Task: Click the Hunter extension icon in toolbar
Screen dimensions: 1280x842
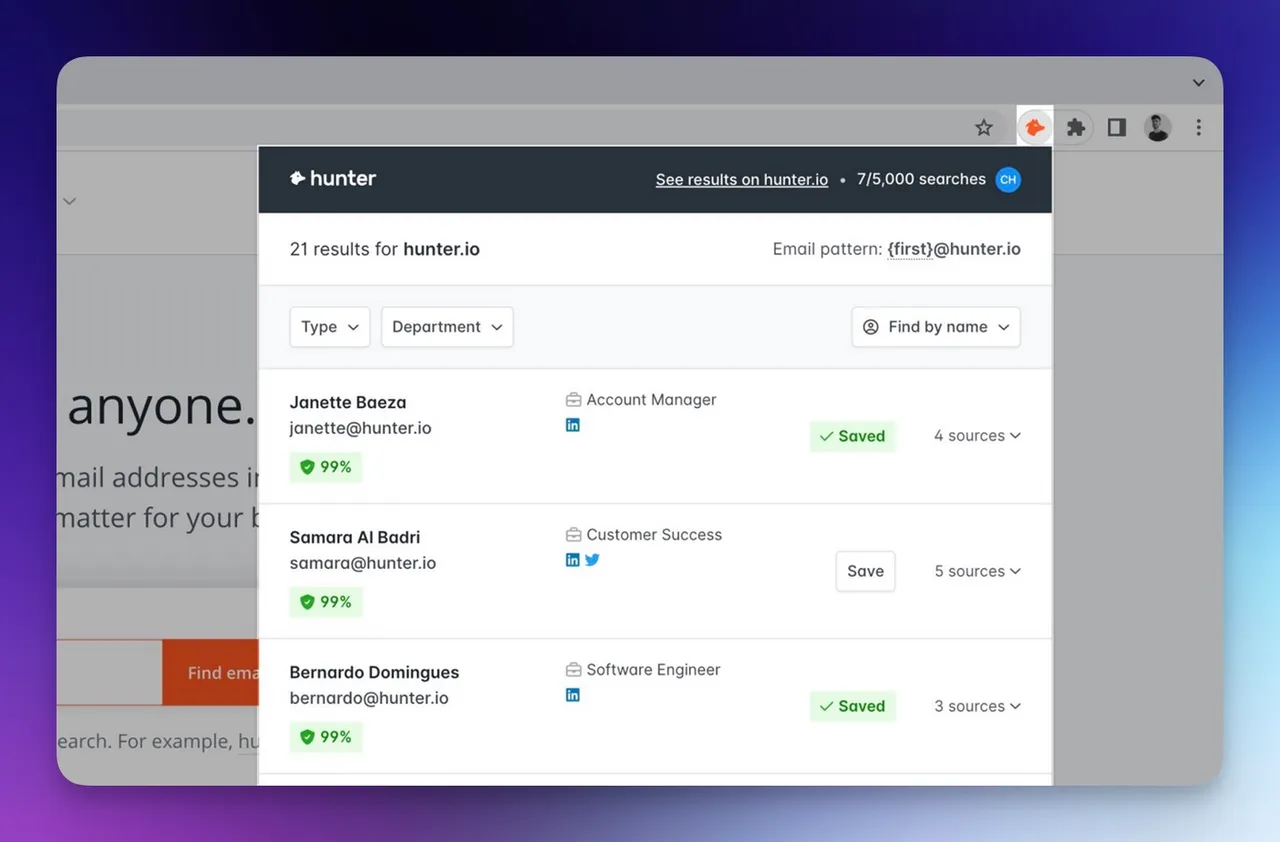Action: [1035, 128]
